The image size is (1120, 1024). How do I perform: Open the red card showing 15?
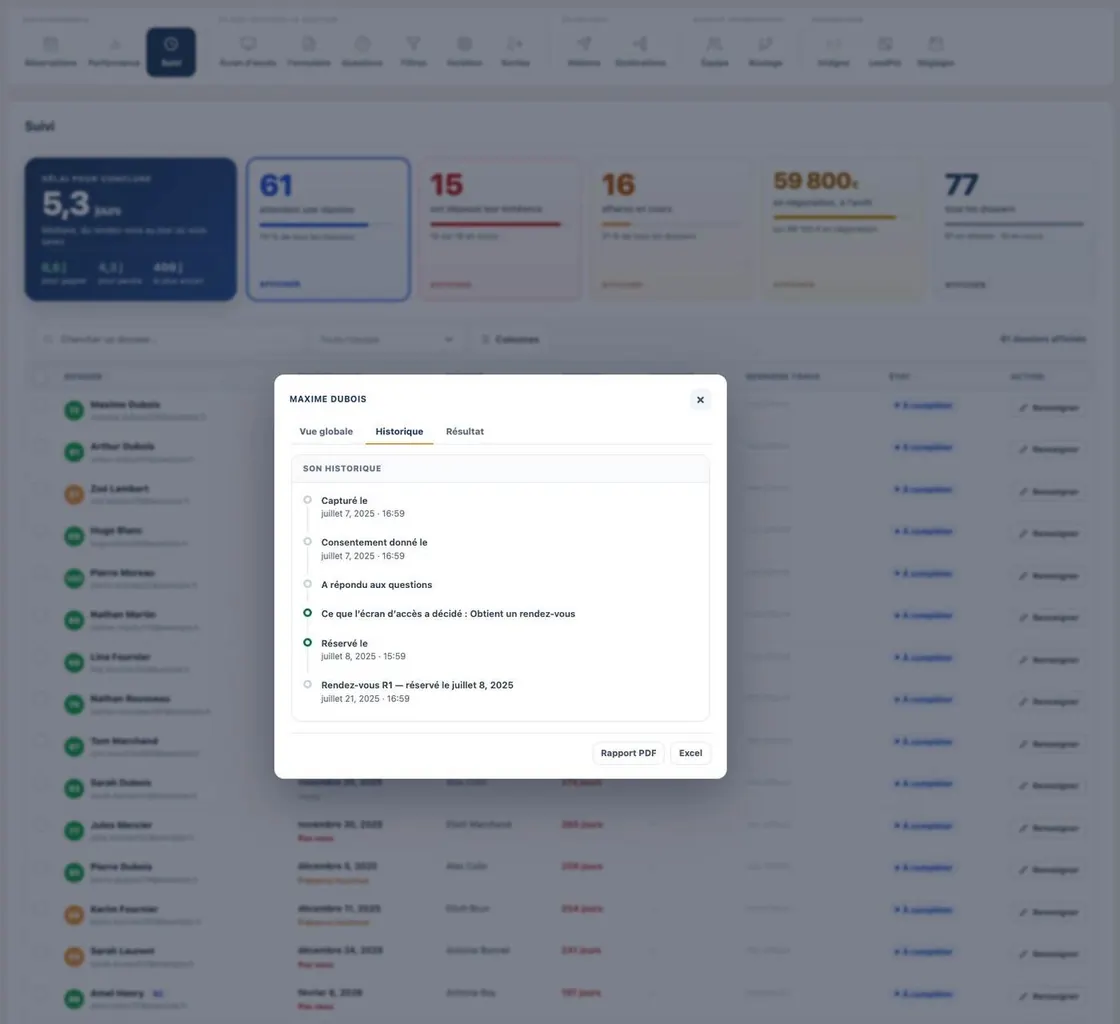point(499,229)
